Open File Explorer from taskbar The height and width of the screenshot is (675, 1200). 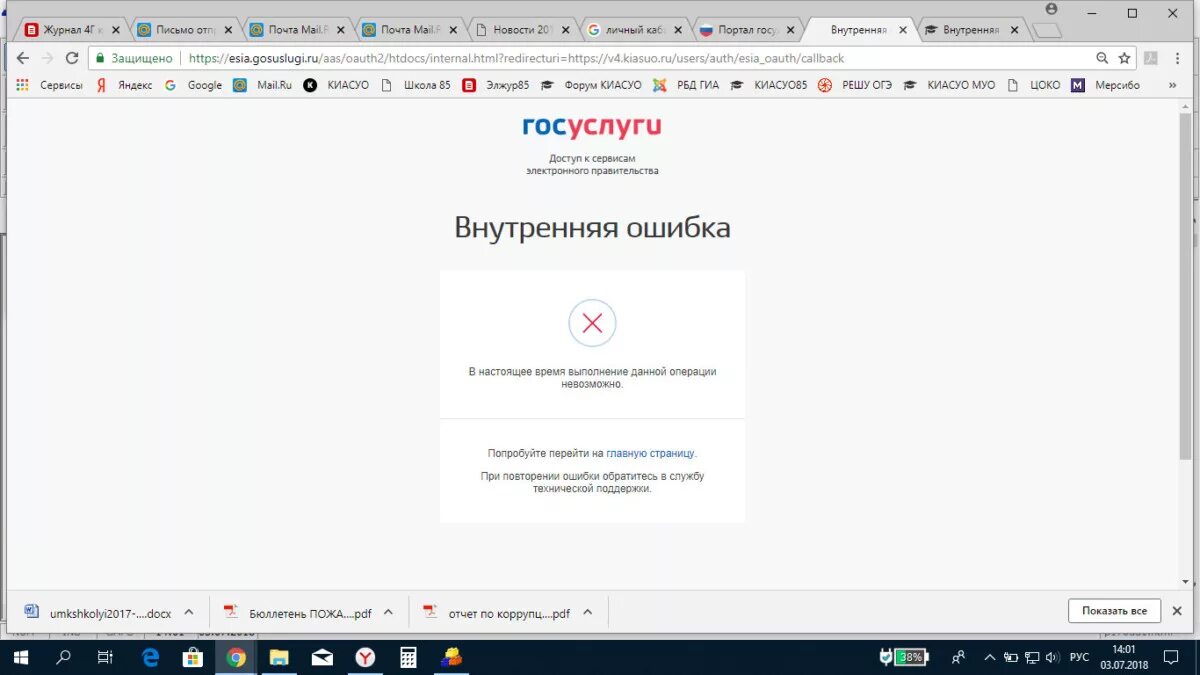point(279,657)
